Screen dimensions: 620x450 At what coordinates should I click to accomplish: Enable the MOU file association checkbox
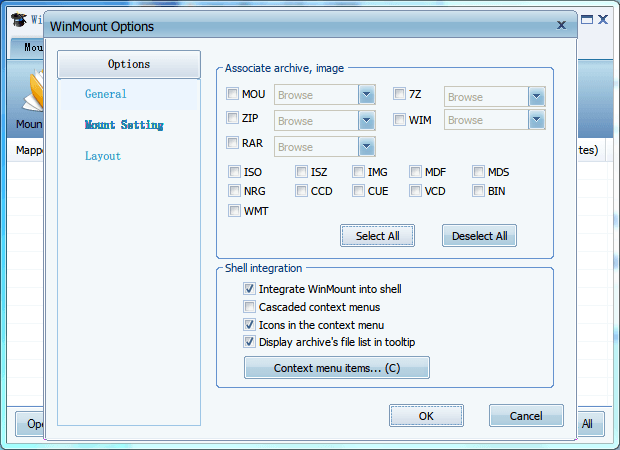pyautogui.click(x=233, y=95)
